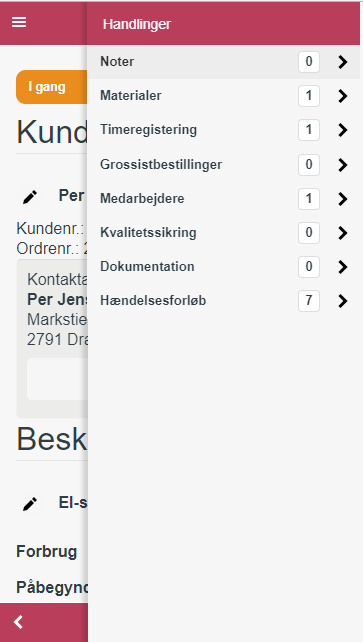Edit customer Per with the pencil icon
Screen dimensions: 363x642
(x=30, y=197)
